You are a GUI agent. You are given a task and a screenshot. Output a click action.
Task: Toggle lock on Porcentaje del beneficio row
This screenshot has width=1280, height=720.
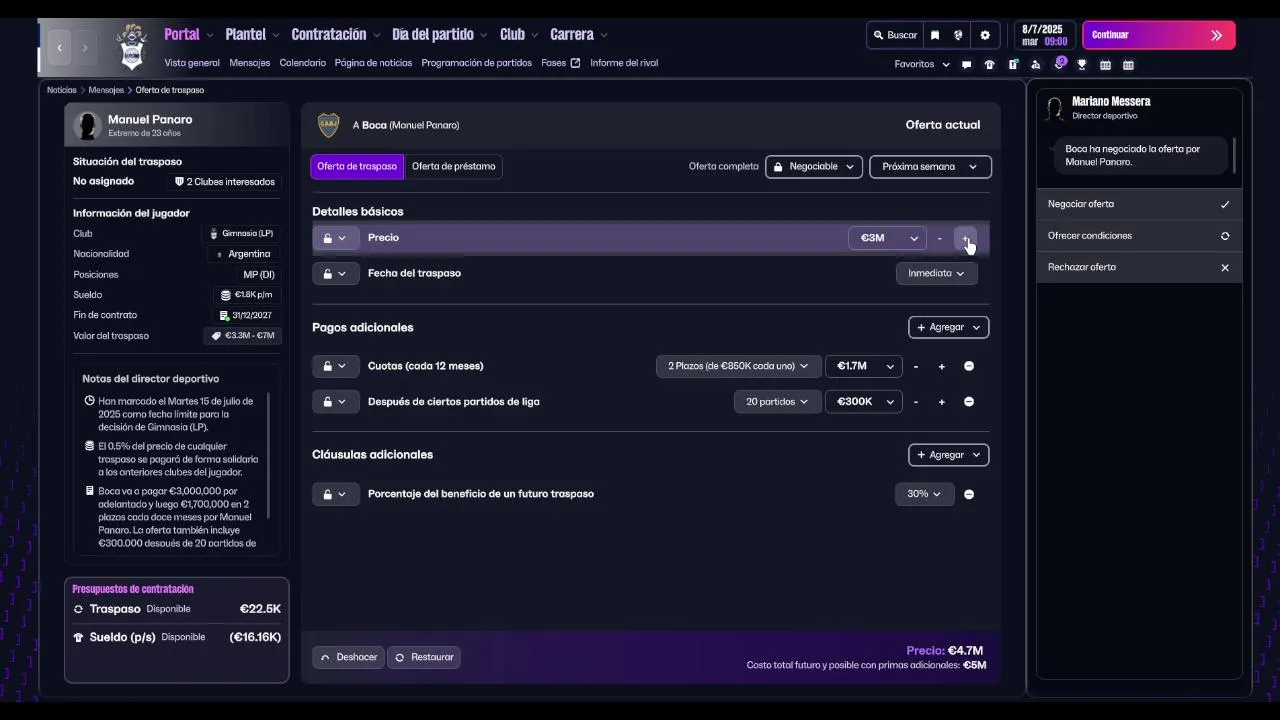[x=335, y=494]
